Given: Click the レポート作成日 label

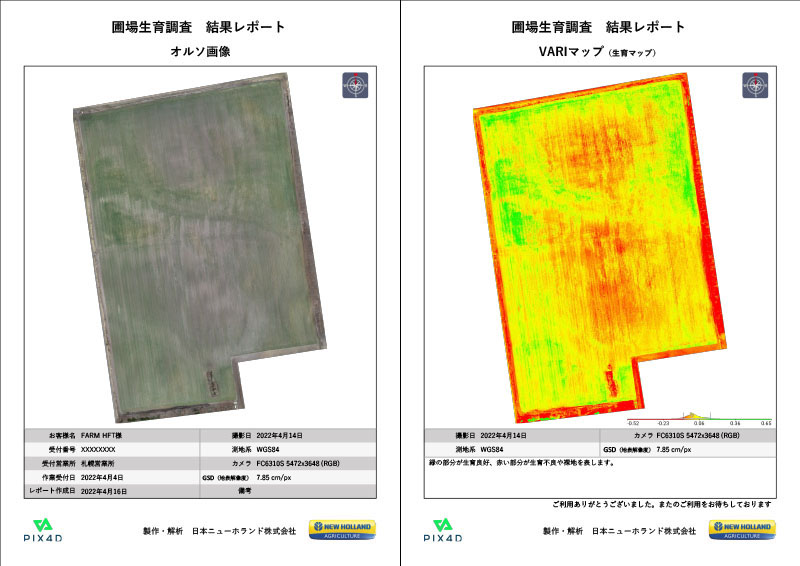Looking at the screenshot, I should (x=52, y=491).
